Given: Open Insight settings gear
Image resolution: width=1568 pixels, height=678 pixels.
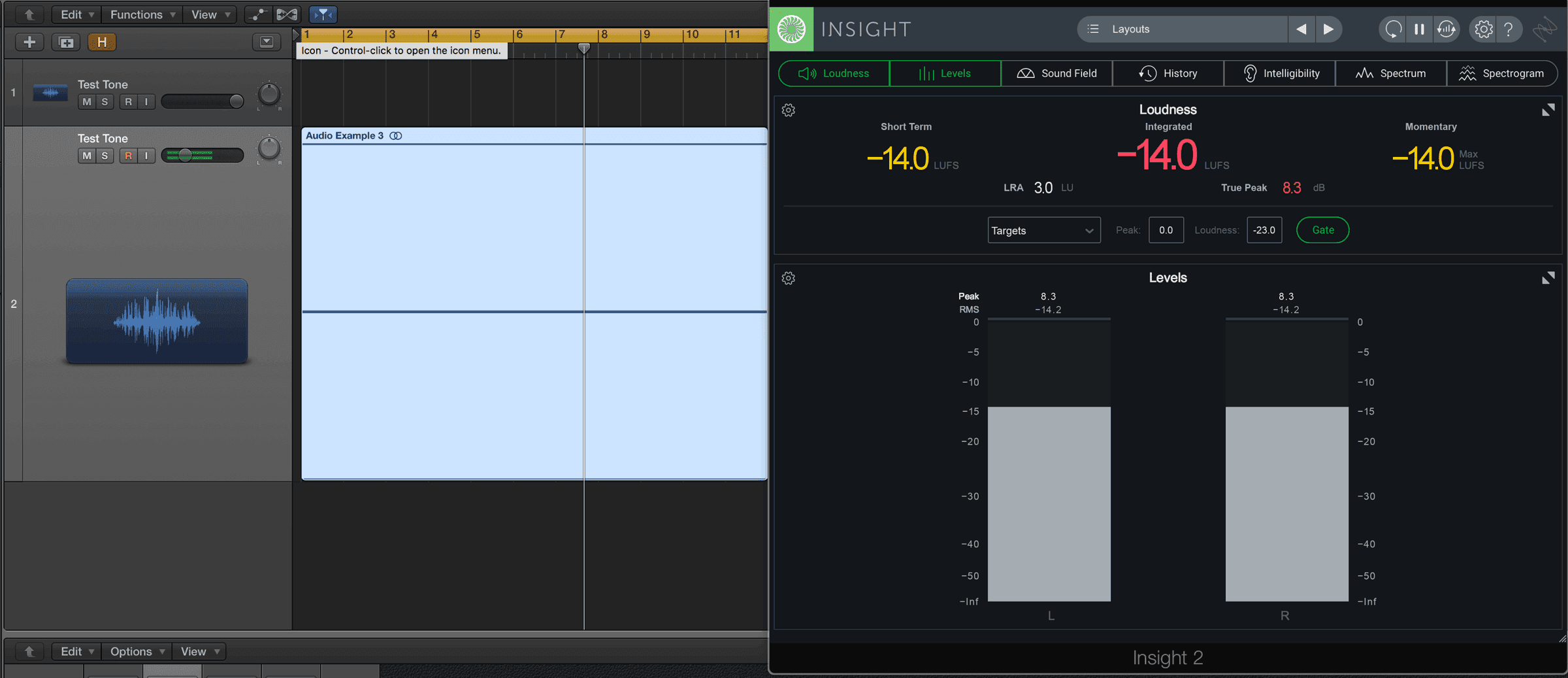Looking at the screenshot, I should pos(1484,29).
